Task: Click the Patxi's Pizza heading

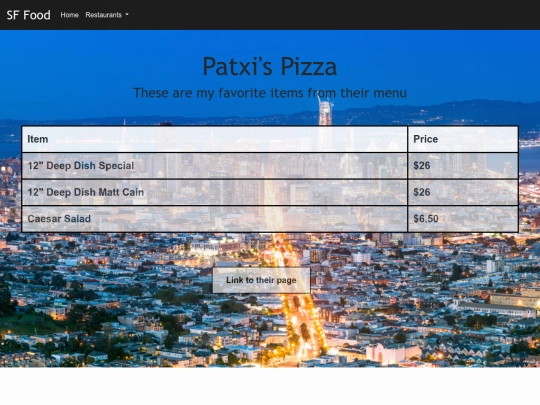Action: pos(270,66)
